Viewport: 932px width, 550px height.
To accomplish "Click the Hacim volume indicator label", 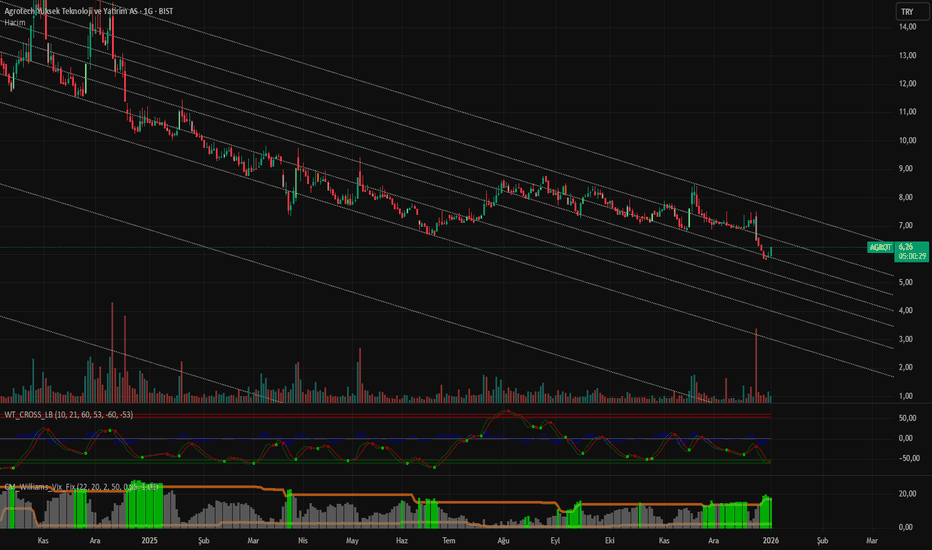I will (x=14, y=22).
